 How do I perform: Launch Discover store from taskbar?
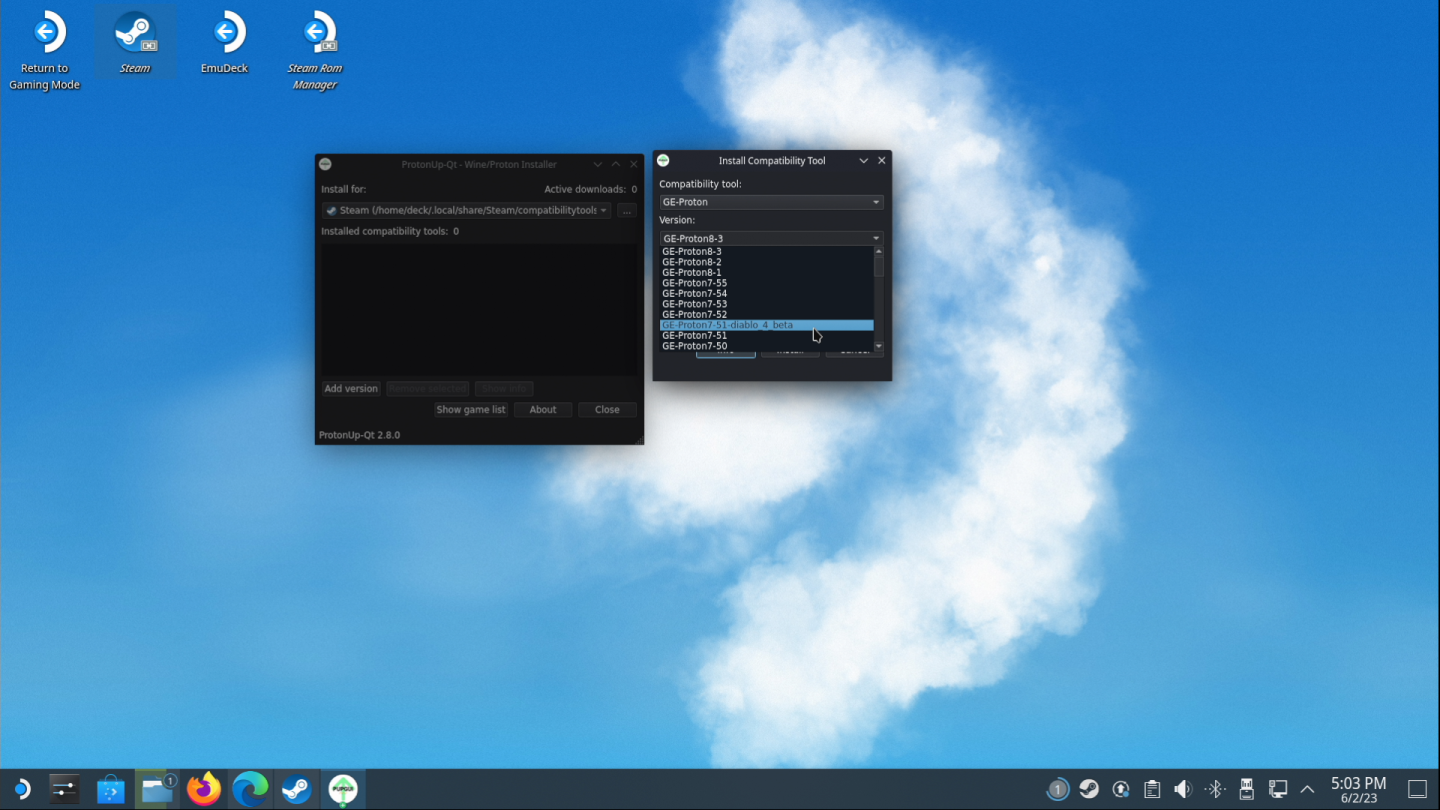(x=110, y=790)
